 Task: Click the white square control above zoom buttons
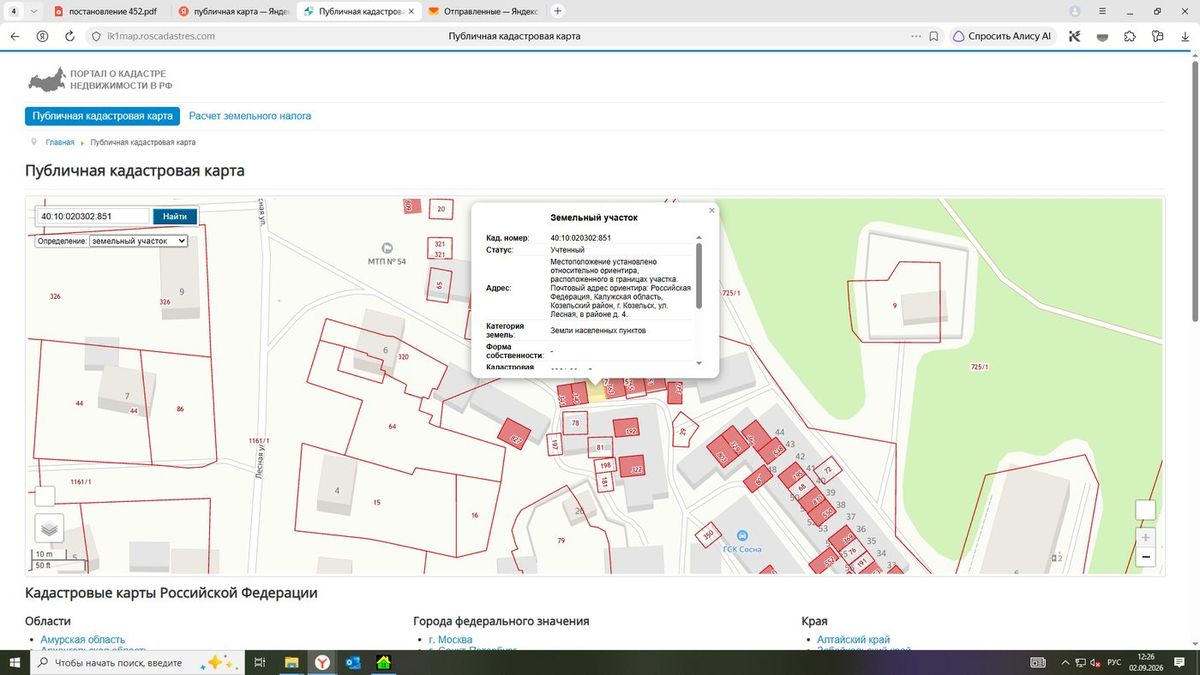point(1146,510)
